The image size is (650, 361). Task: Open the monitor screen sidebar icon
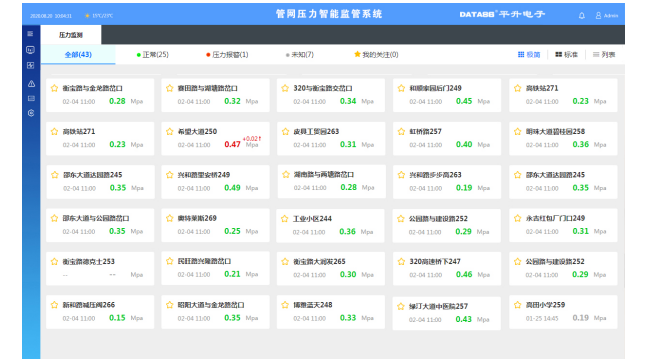click(30, 50)
